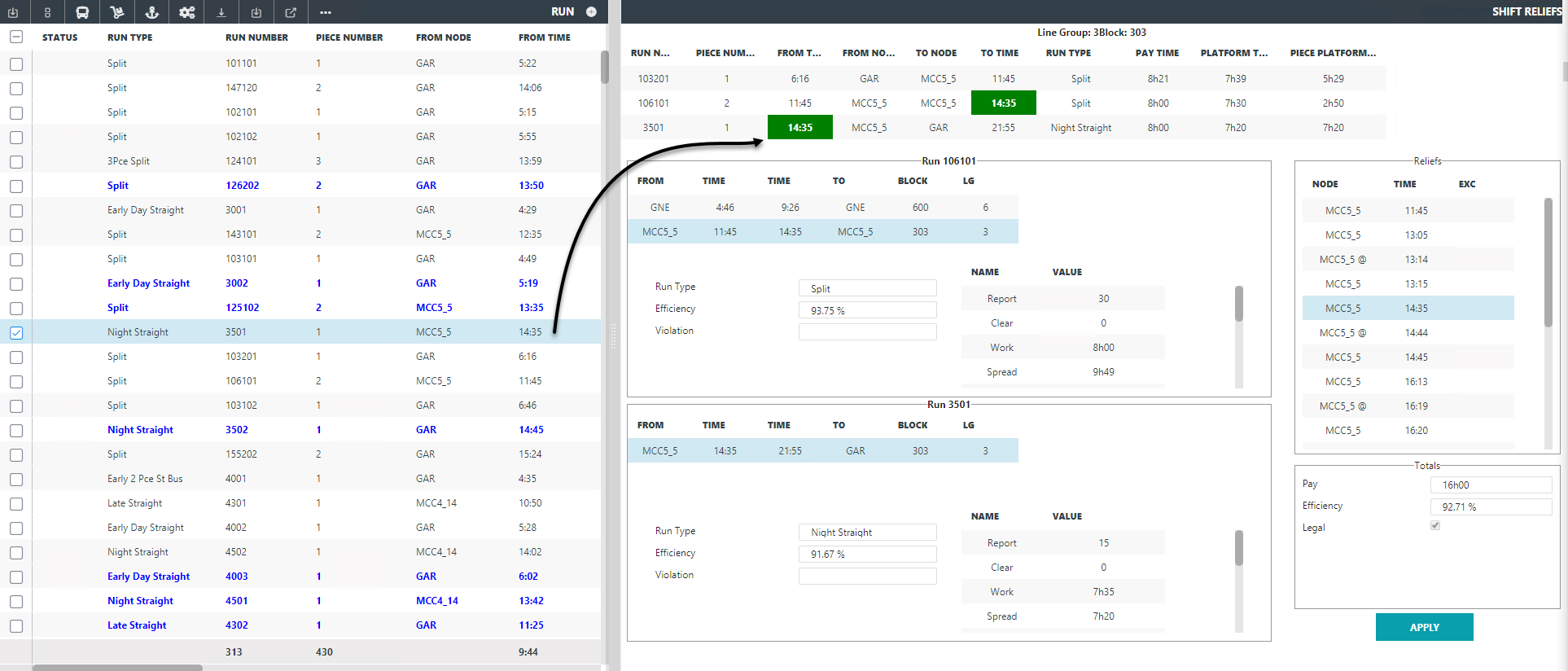This screenshot has width=1568, height=671.
Task: Click the open-in-new-window icon
Action: (x=291, y=12)
